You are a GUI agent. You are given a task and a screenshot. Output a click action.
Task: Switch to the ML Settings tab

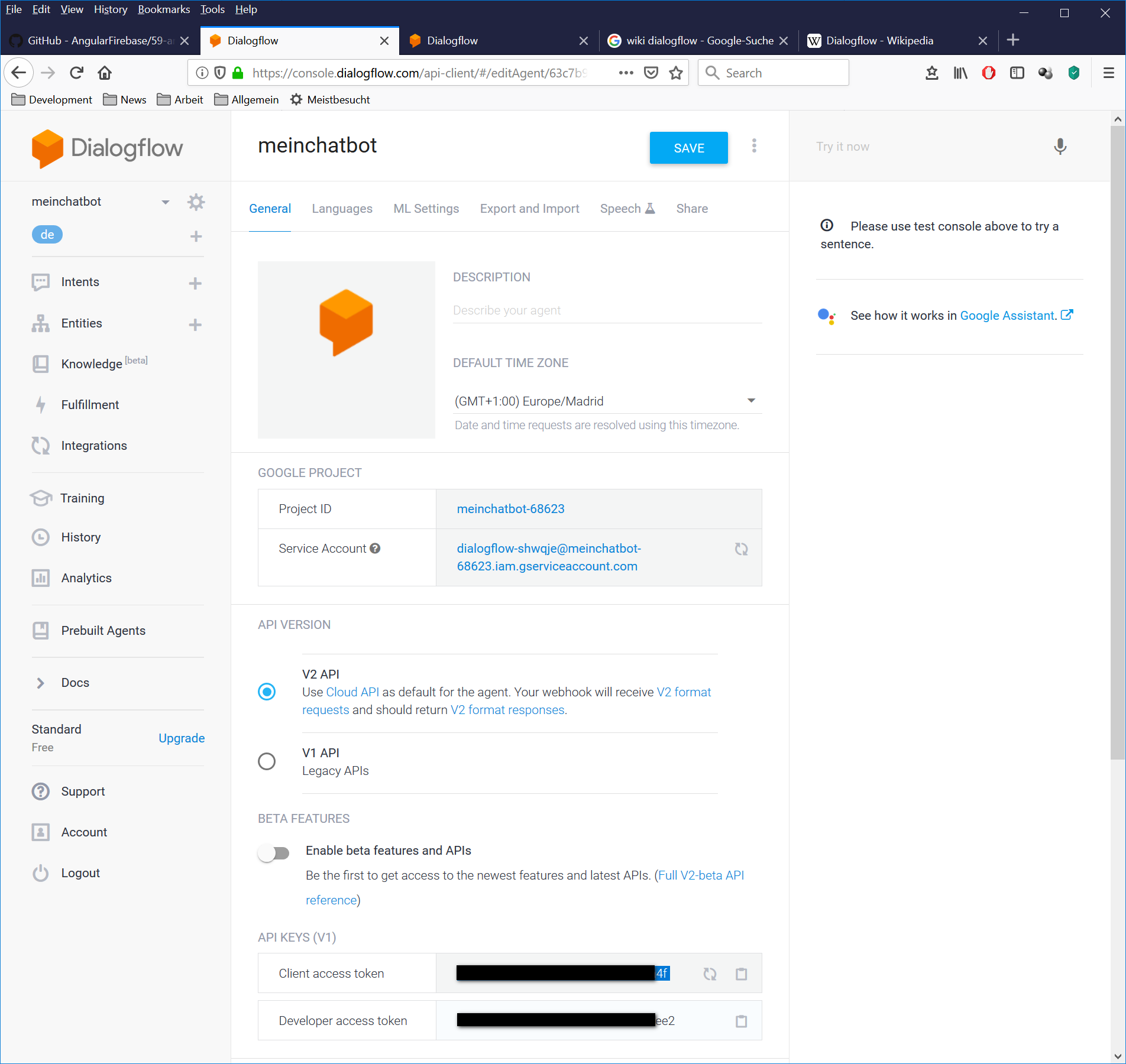click(426, 209)
